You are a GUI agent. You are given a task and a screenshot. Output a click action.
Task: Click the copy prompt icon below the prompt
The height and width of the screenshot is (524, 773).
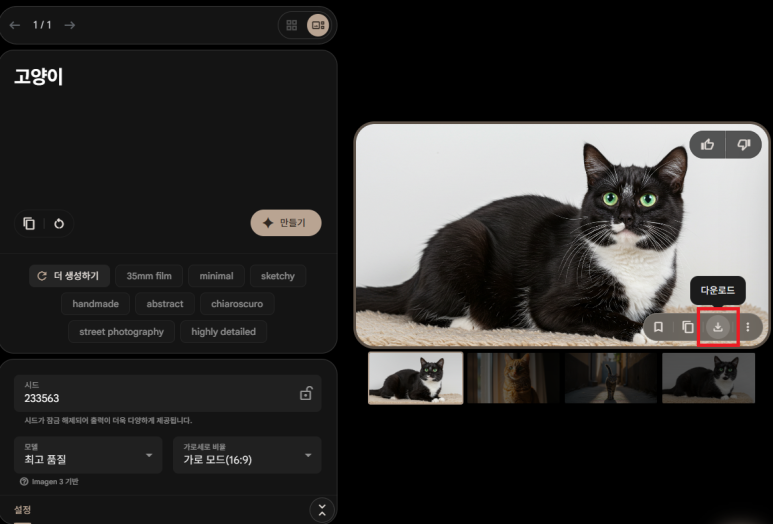coord(29,223)
